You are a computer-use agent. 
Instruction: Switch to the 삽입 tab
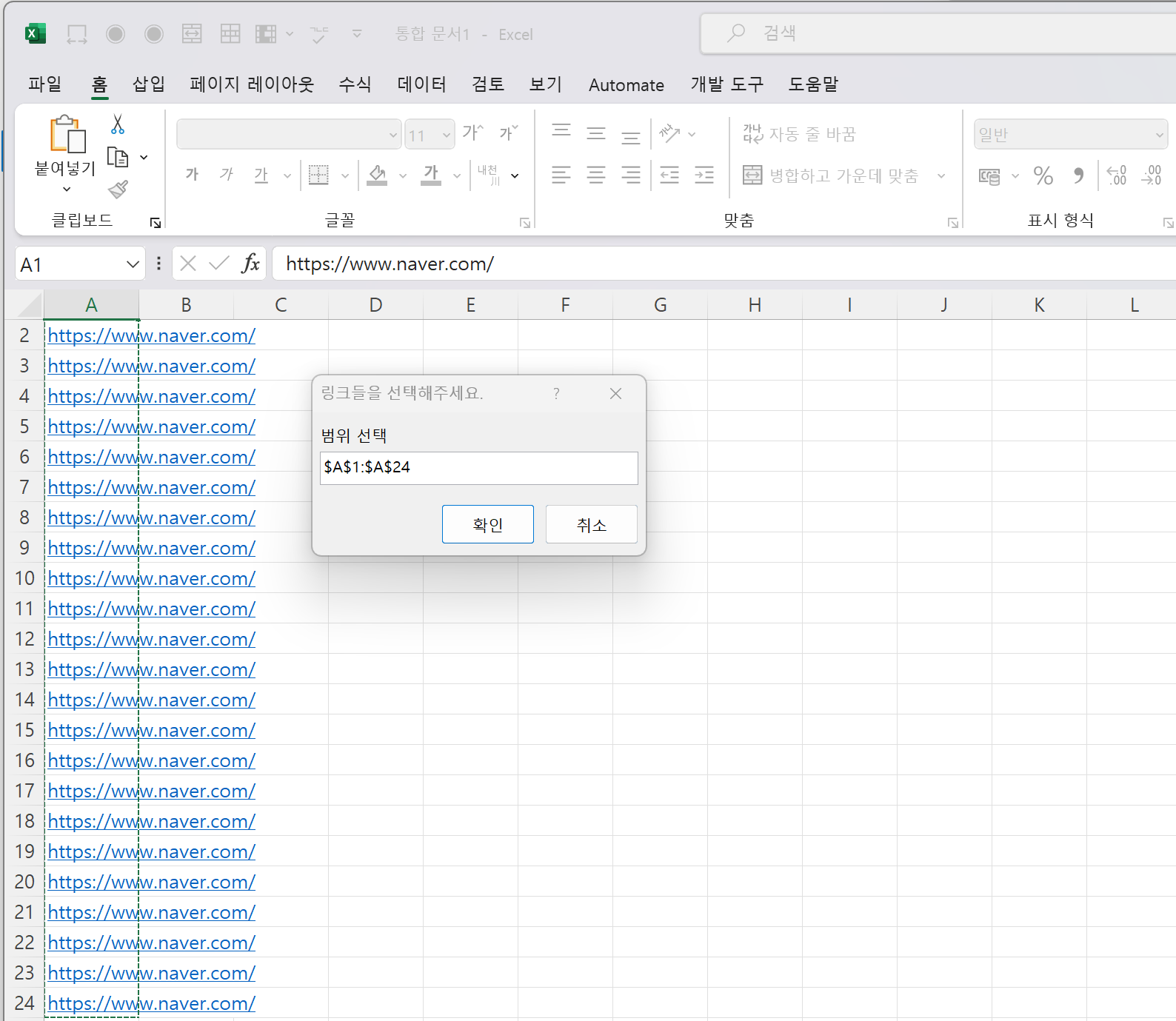149,84
